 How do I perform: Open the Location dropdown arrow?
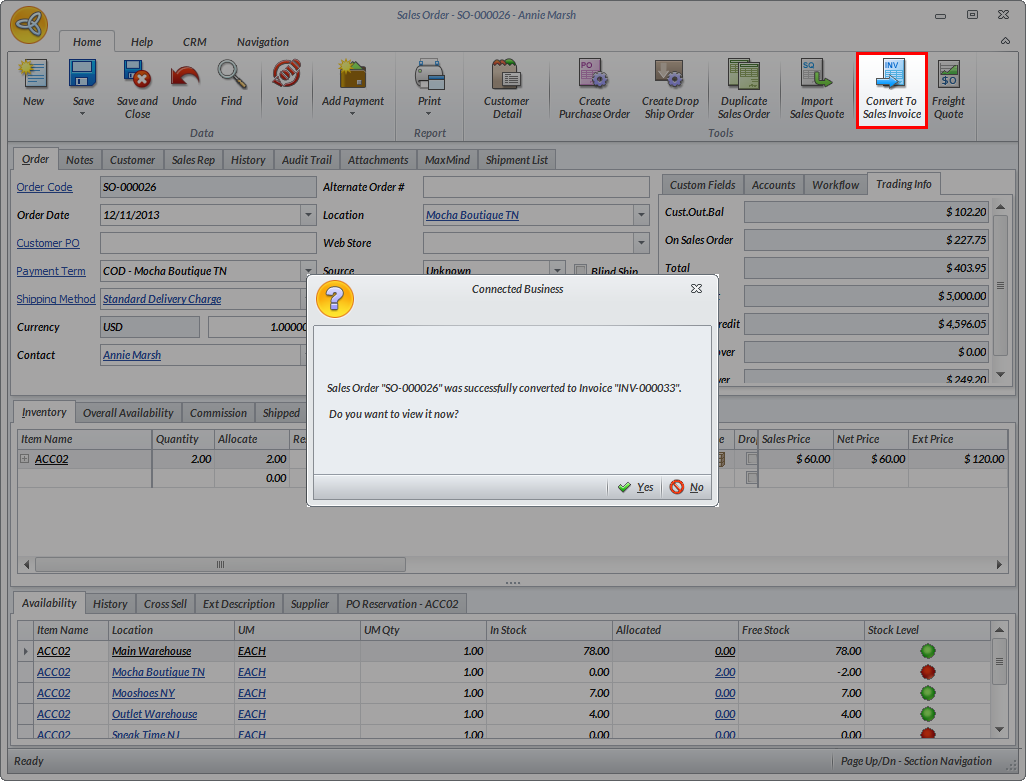[x=641, y=215]
